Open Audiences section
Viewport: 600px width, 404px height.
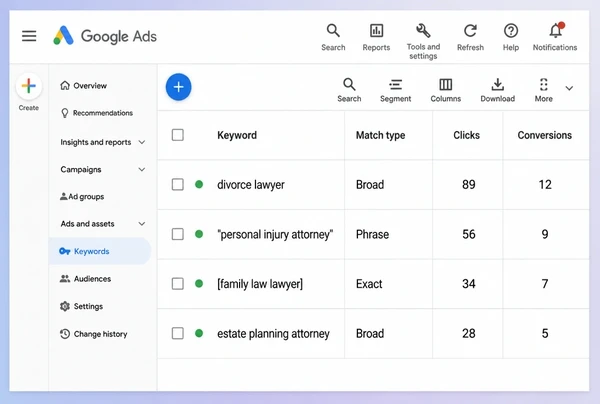coord(85,279)
